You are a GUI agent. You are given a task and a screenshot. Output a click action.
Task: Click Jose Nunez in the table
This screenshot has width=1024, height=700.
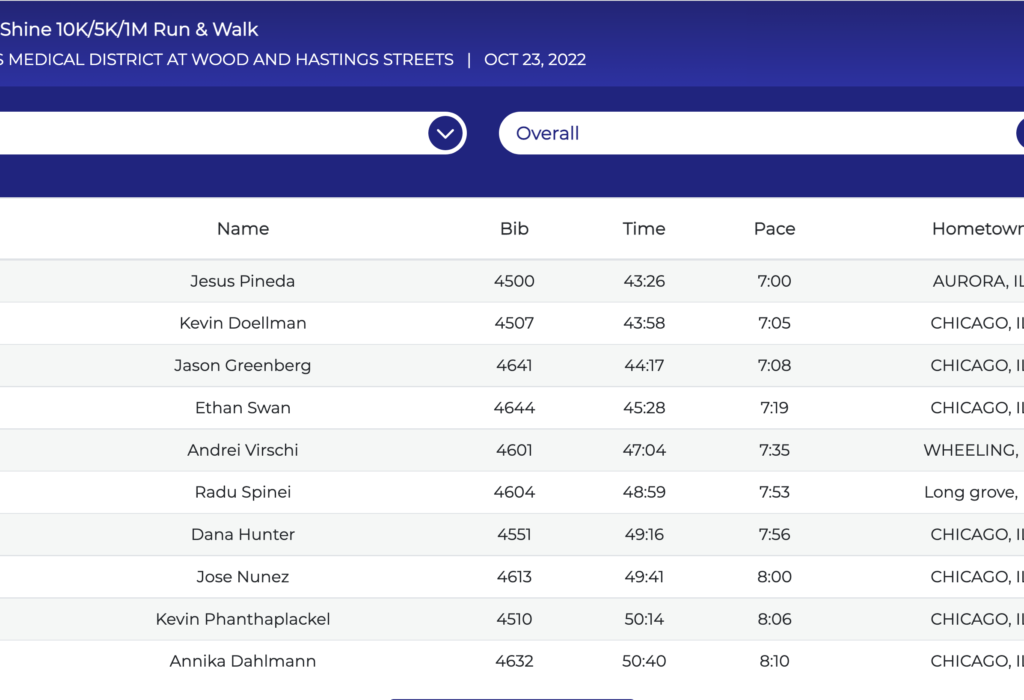[243, 577]
